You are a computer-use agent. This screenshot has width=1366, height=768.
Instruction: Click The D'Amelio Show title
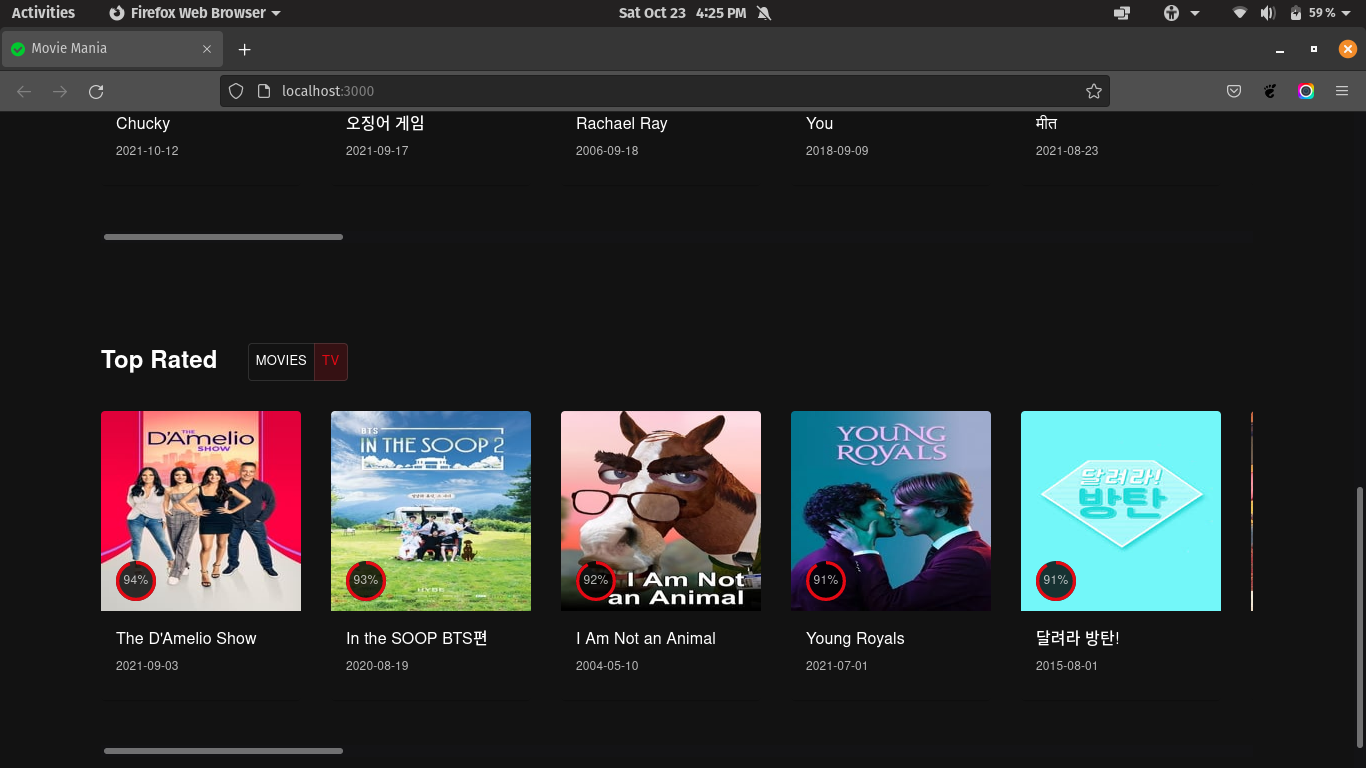(186, 638)
